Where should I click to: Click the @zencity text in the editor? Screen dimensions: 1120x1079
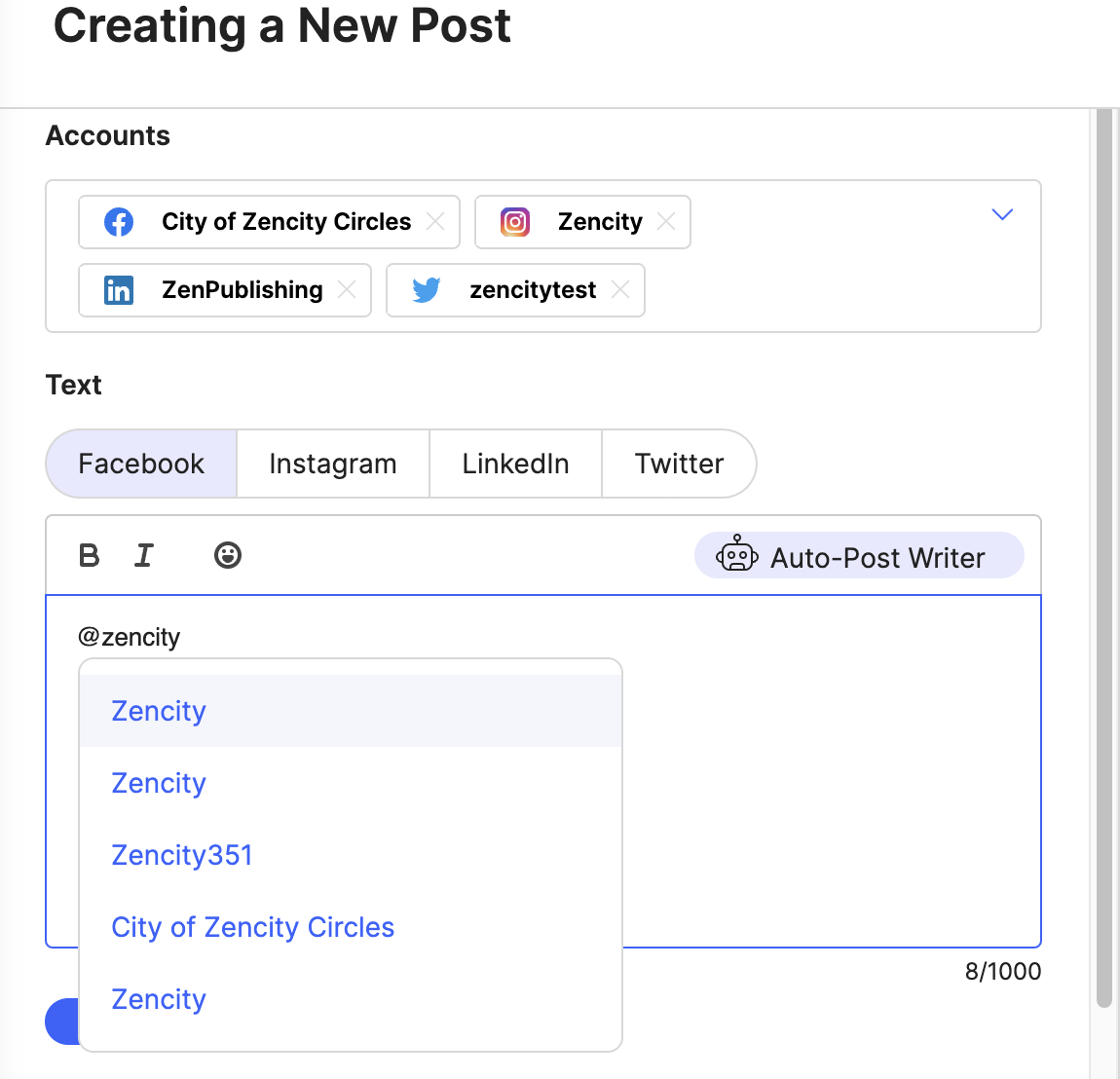[129, 637]
